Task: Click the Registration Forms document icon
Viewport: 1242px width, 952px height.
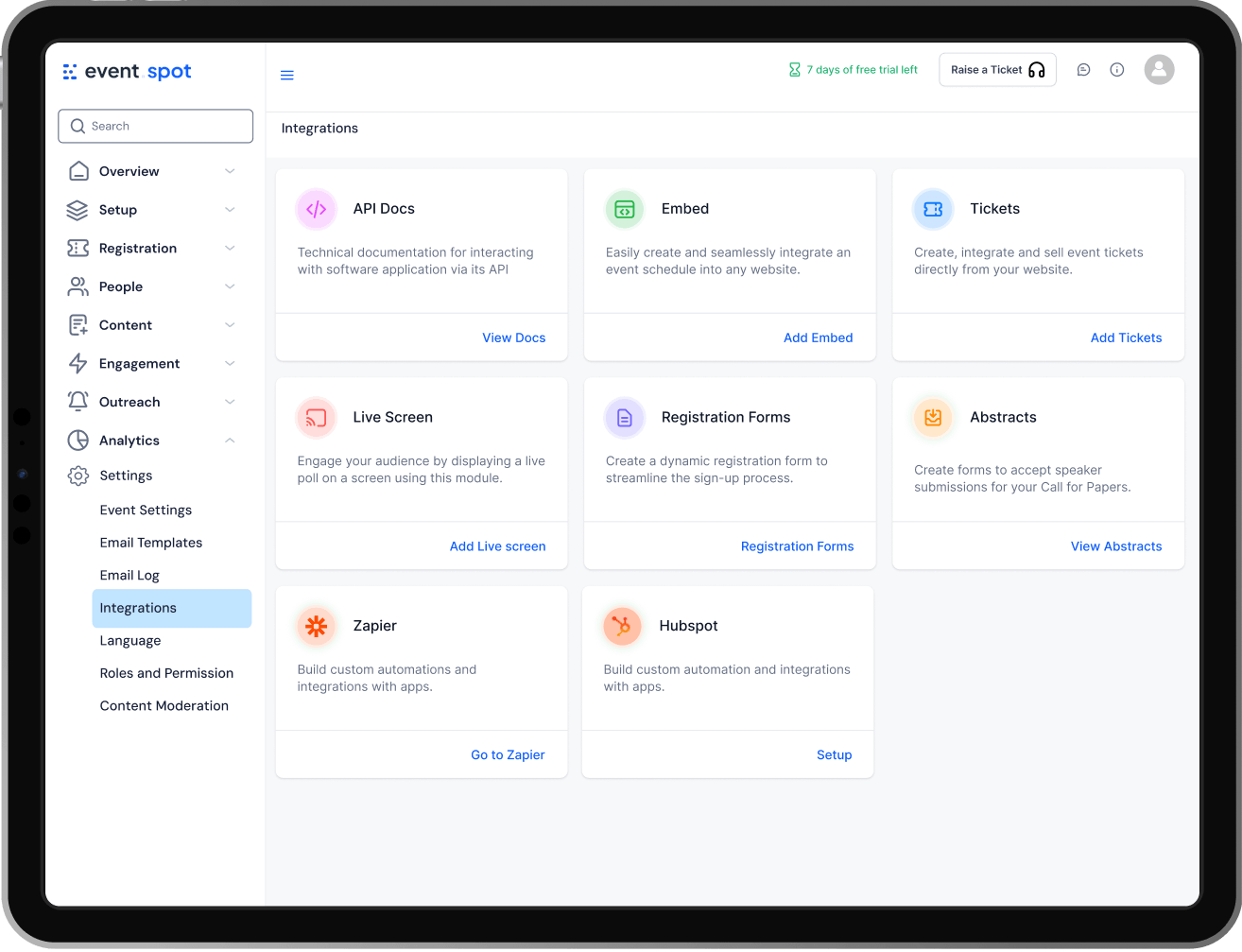Action: click(625, 418)
